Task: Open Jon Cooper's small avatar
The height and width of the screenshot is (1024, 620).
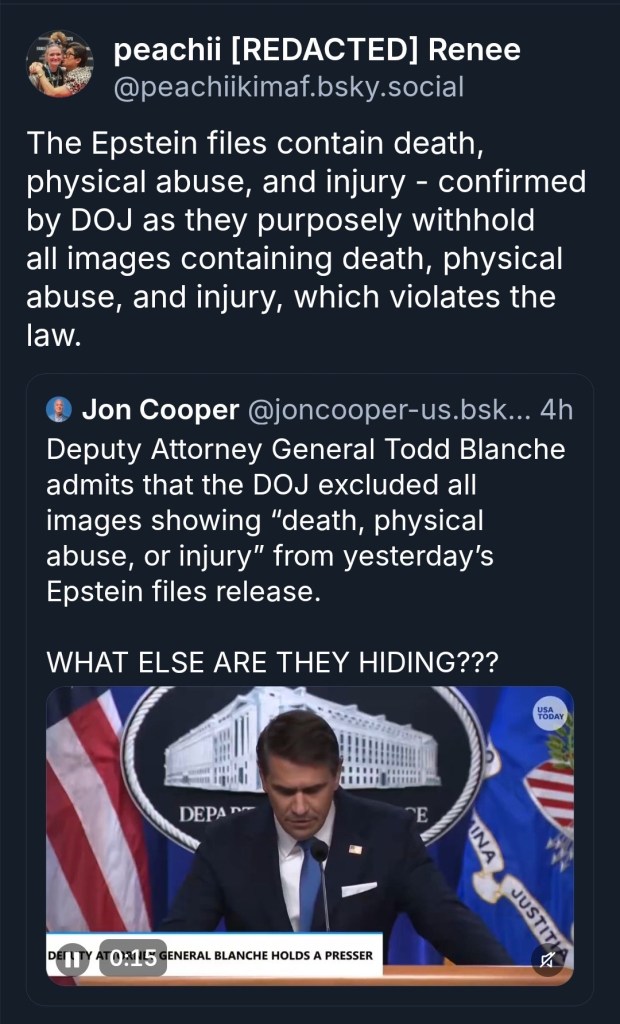Action: (59, 409)
